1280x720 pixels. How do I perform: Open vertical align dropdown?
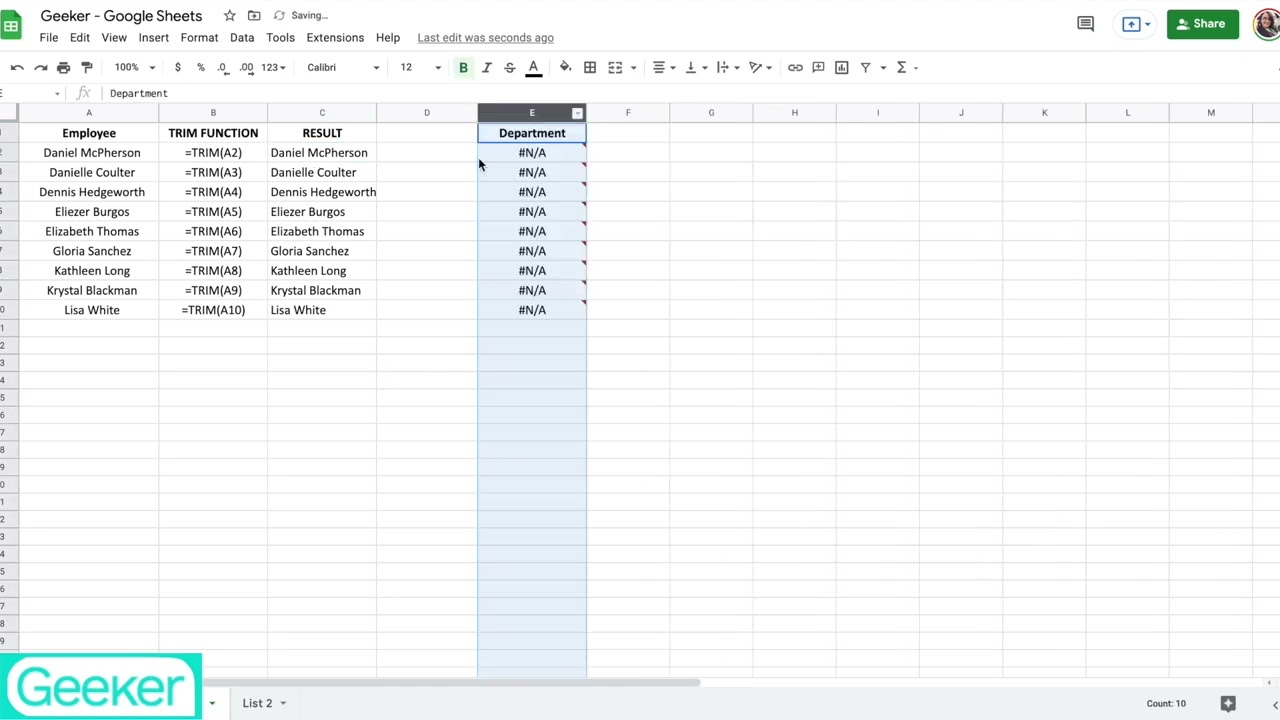tap(696, 67)
